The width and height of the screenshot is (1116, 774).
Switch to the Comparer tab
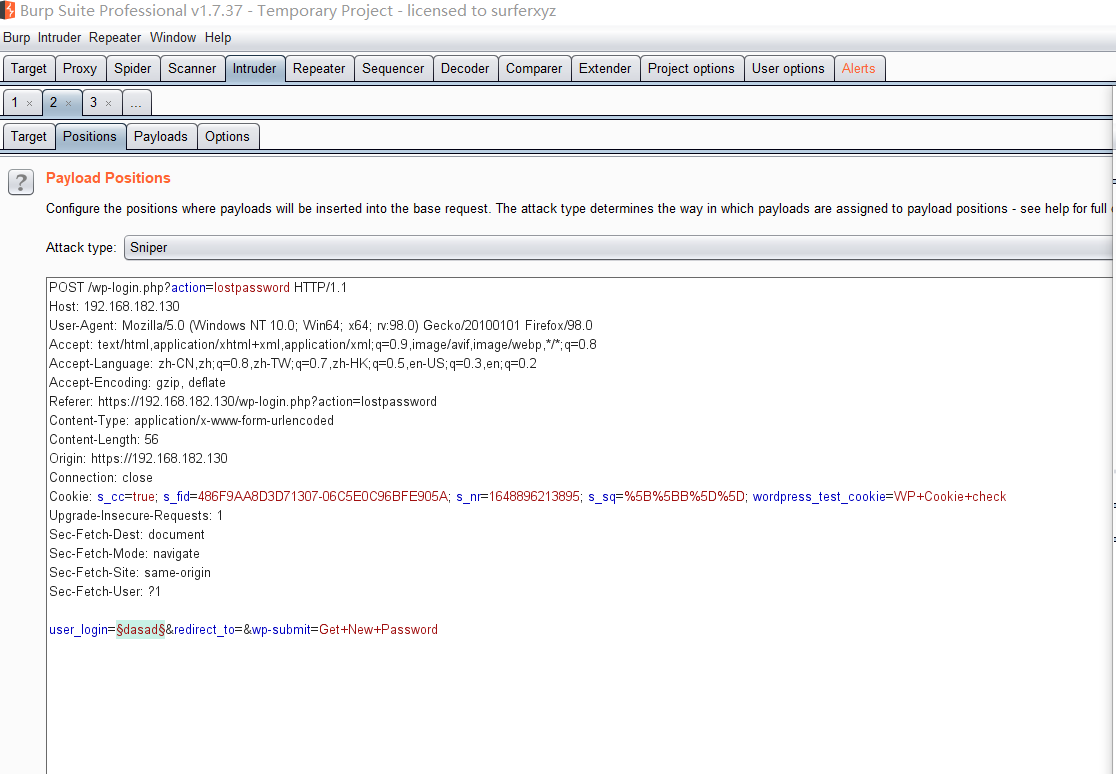coord(534,68)
